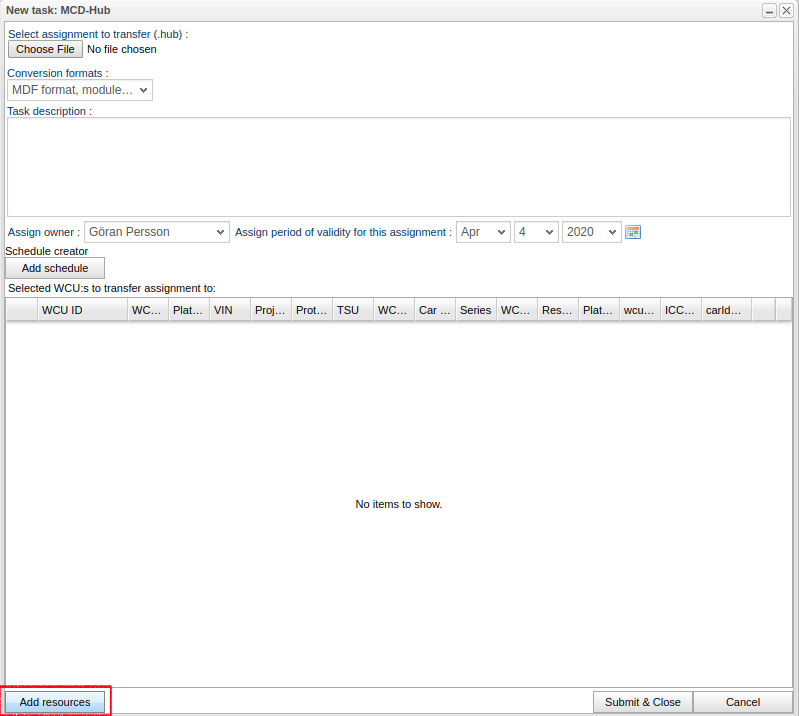This screenshot has width=799, height=716.
Task: Cancel the new task dialog
Action: coord(742,702)
